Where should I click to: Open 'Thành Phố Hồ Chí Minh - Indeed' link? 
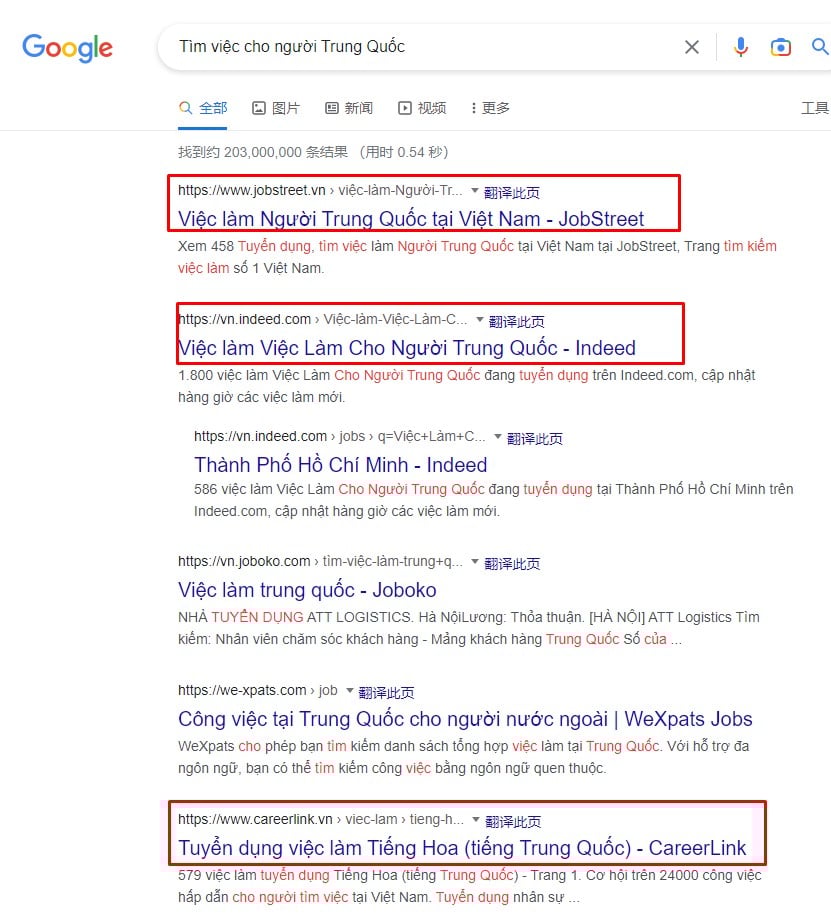(341, 465)
